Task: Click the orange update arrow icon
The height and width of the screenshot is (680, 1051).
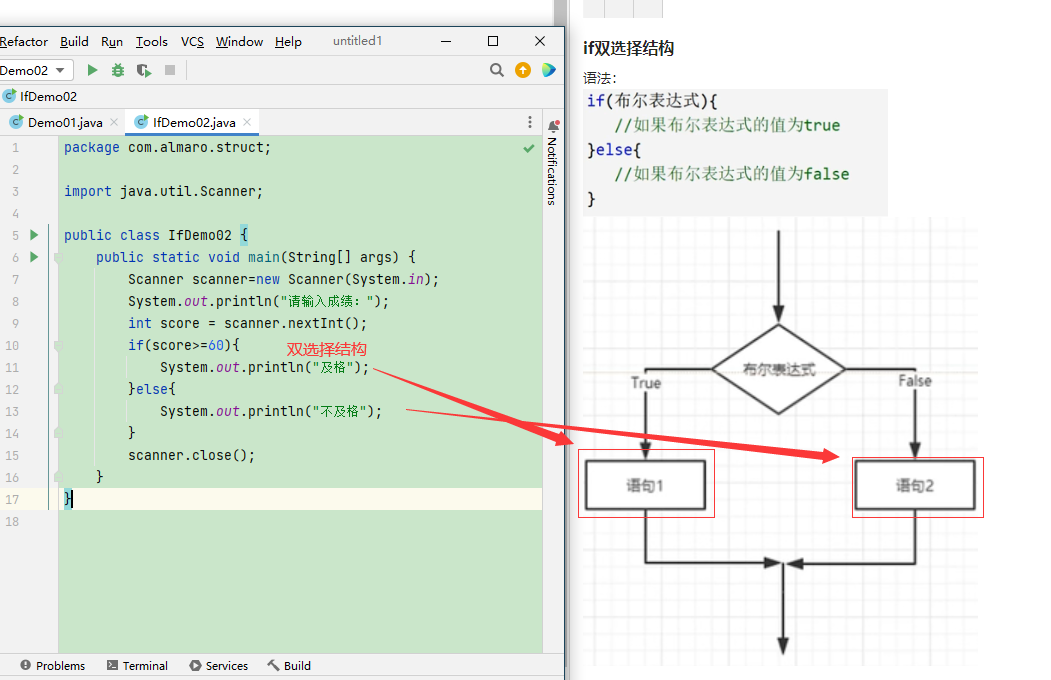Action: (523, 70)
